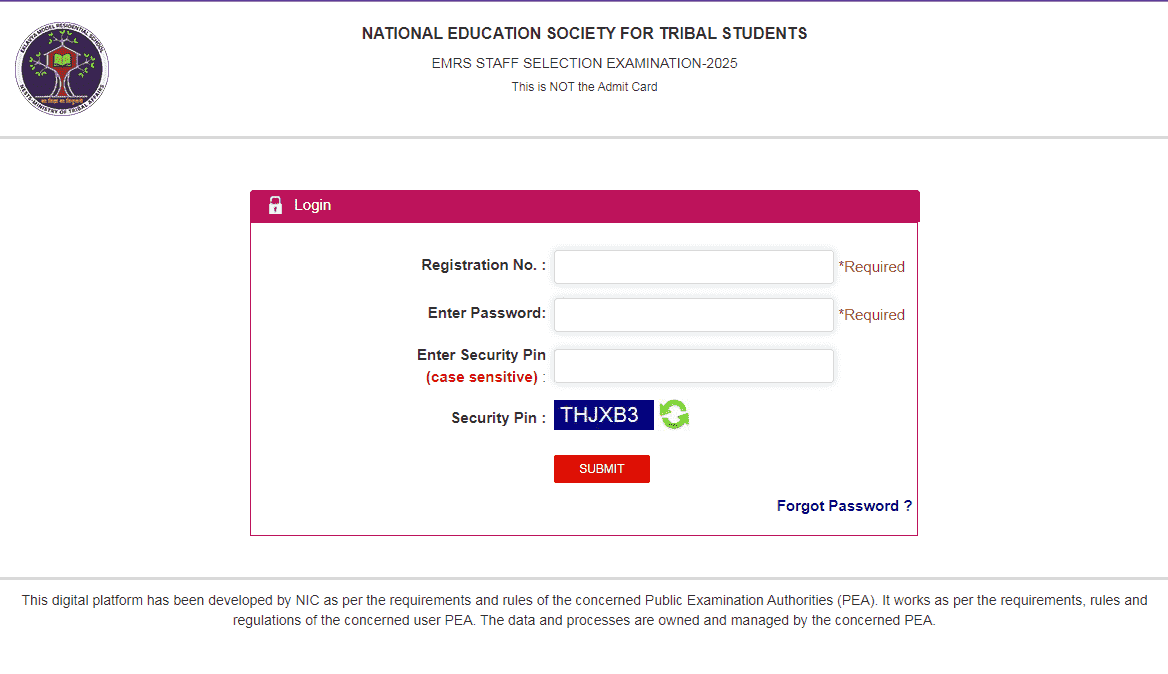The width and height of the screenshot is (1168, 674).
Task: Refresh the security pin captcha
Action: click(x=674, y=415)
